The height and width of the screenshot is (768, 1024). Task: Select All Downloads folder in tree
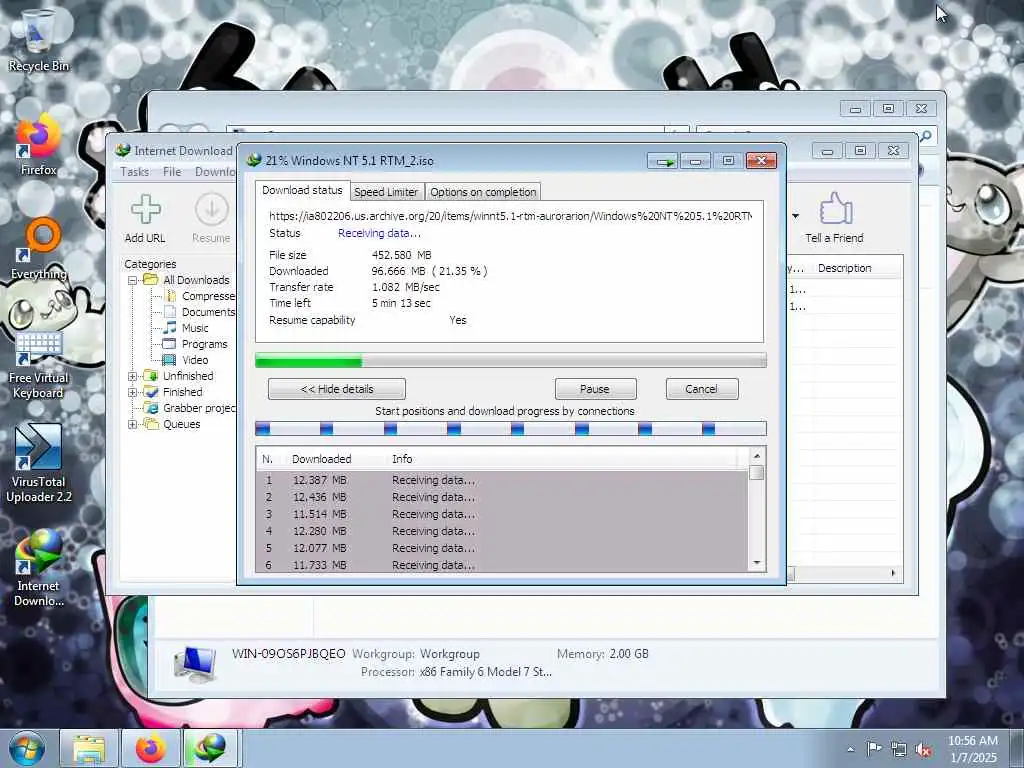click(187, 280)
